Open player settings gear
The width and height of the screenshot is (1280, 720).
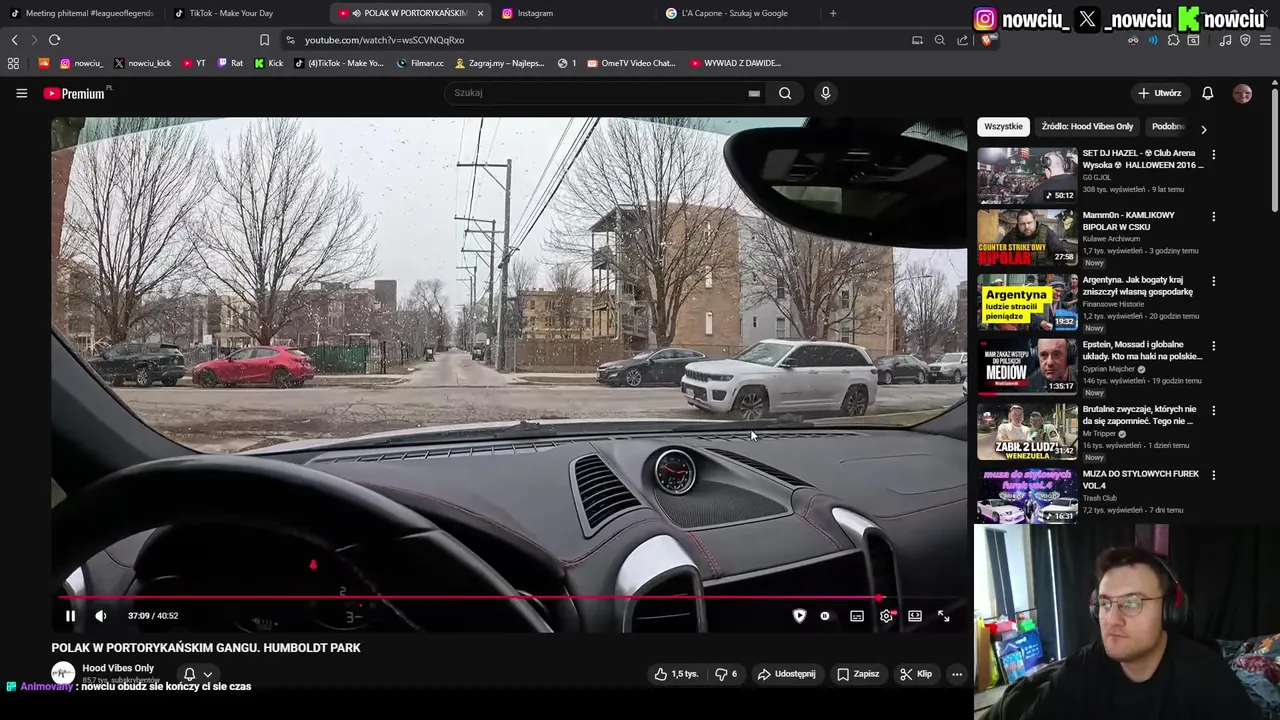[x=886, y=616]
